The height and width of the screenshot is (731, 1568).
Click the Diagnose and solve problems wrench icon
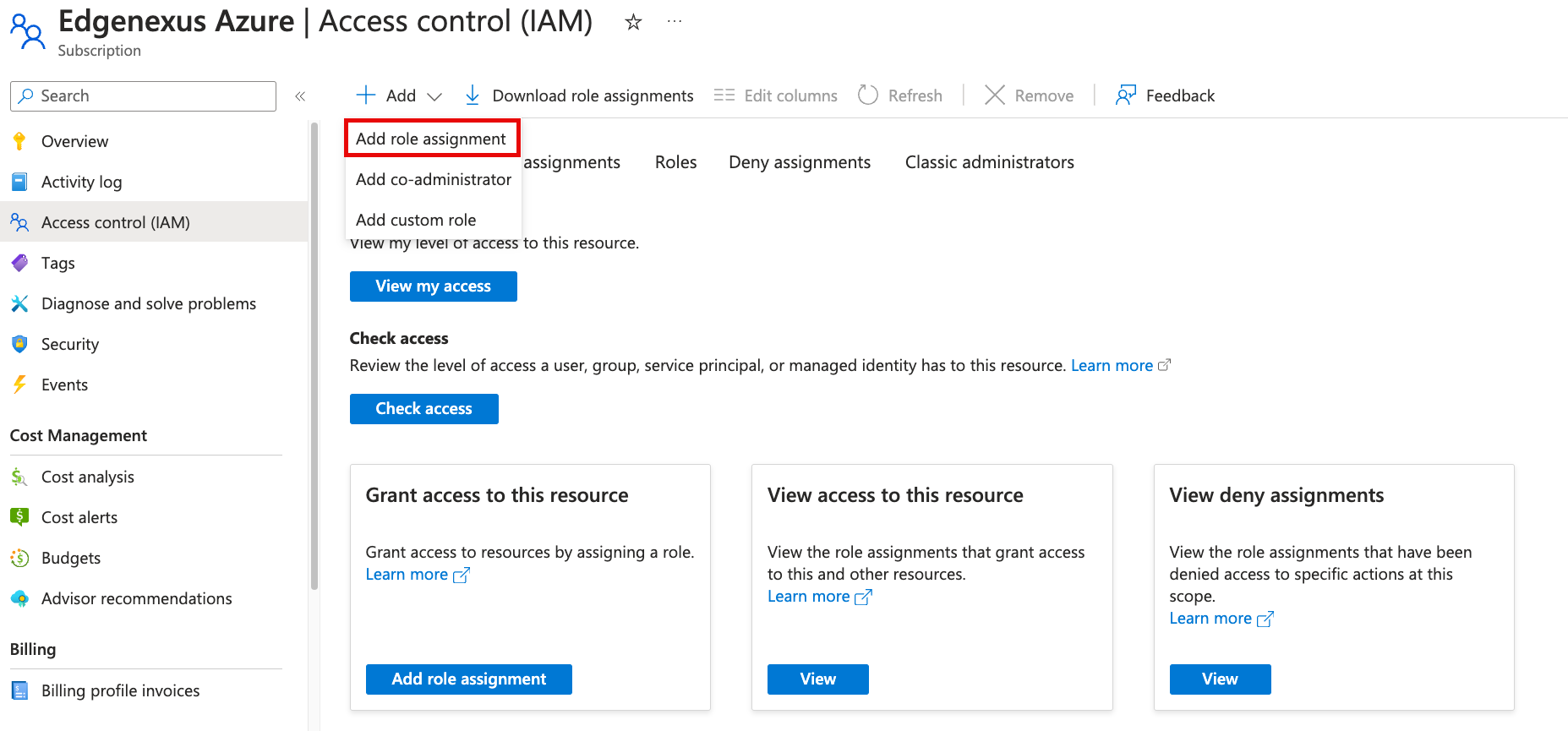[19, 303]
